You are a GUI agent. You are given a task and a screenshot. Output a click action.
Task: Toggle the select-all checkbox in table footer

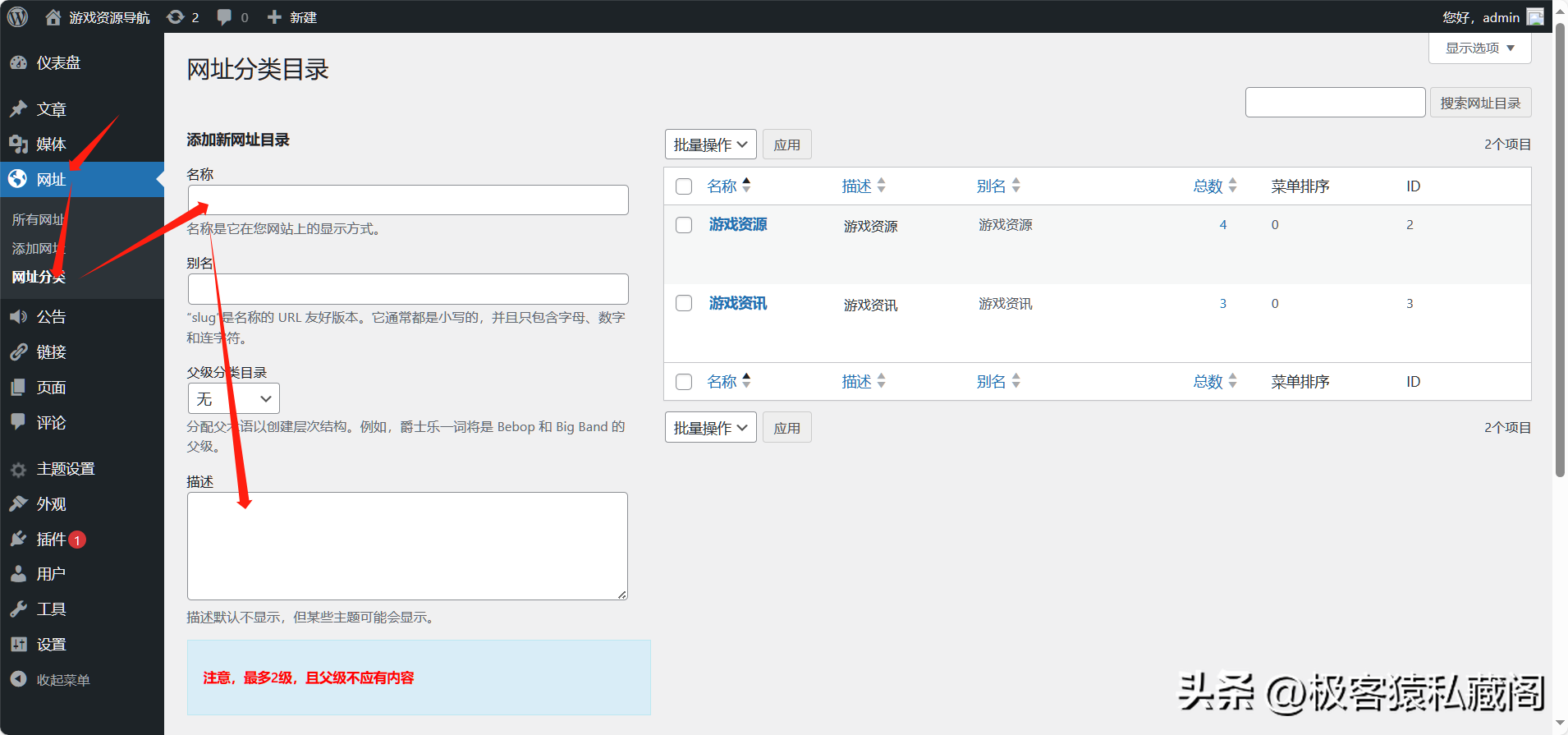[x=684, y=382]
